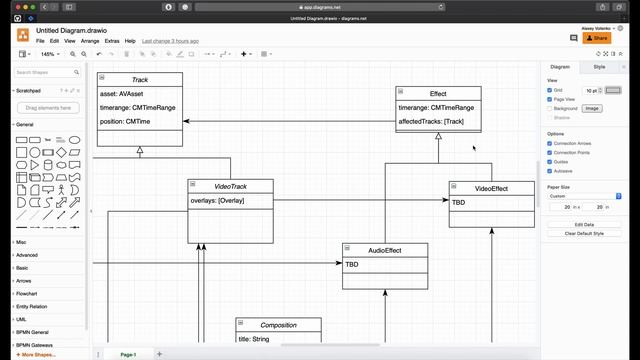Select the bidirectional block arrow shape

[x=61, y=202]
